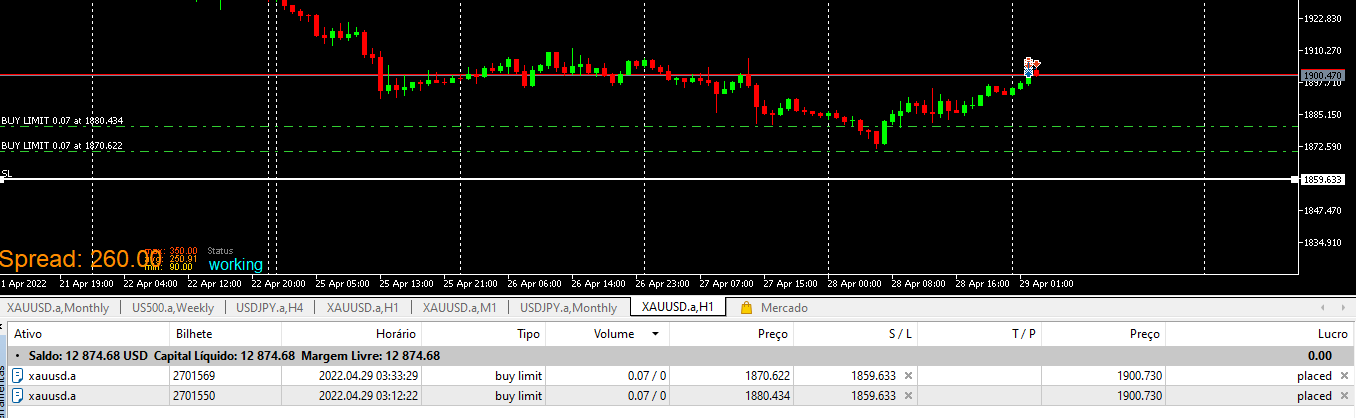Switch to USDJPY.a,Monthly tab
1356x418 pixels.
coord(569,308)
